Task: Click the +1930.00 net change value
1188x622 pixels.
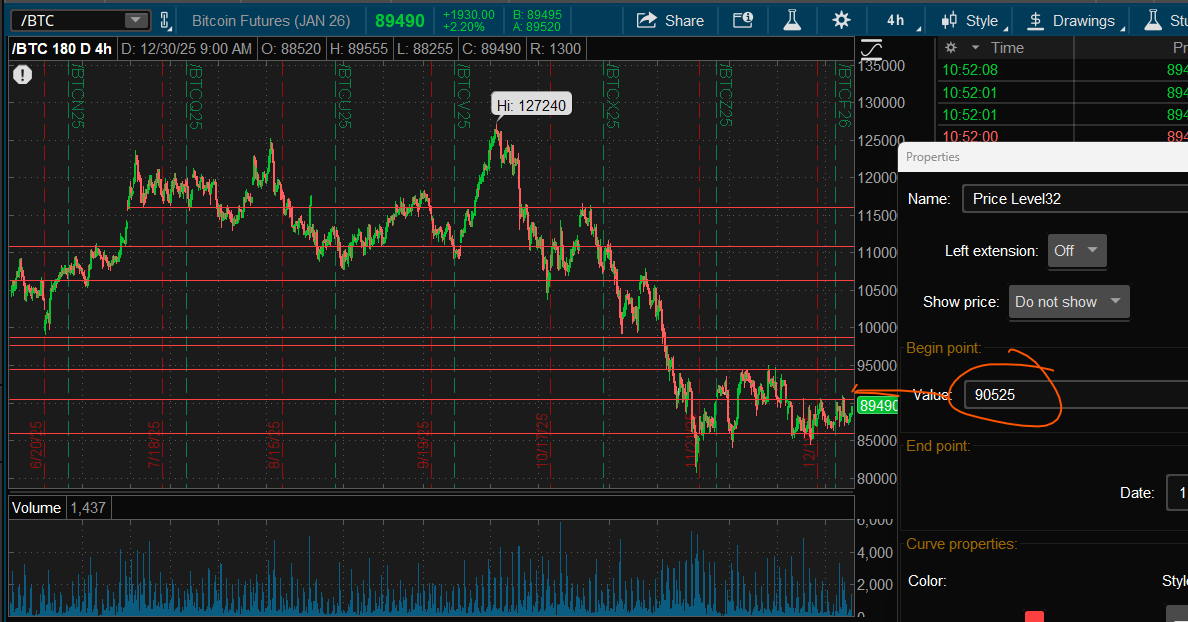Action: pos(469,15)
